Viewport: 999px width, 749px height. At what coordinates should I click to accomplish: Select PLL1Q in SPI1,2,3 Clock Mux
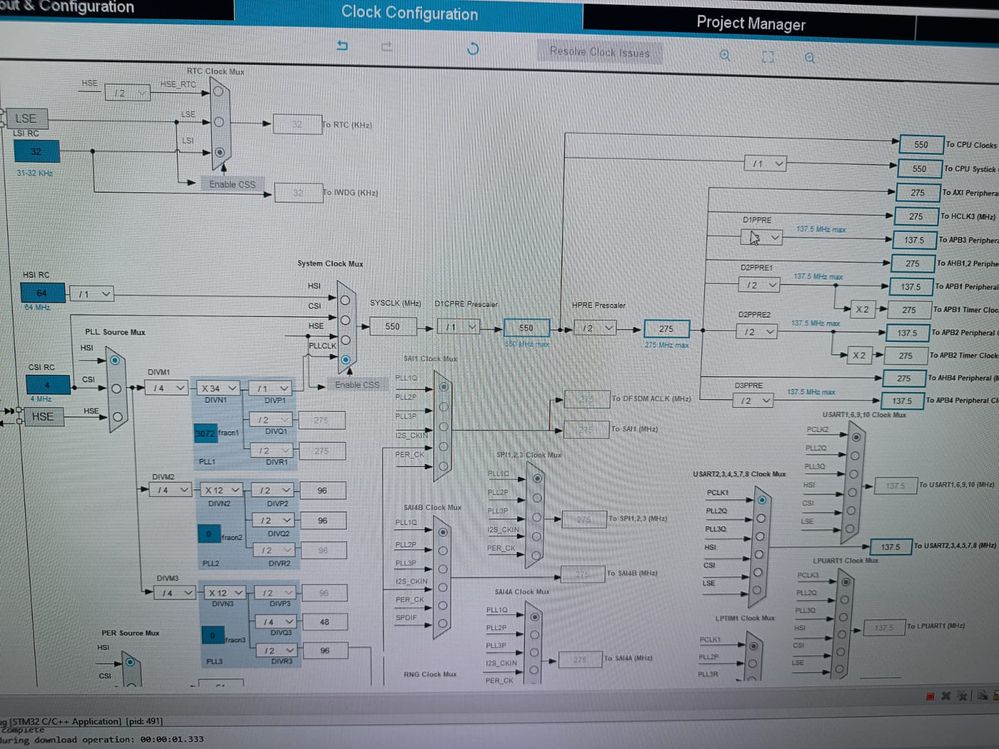537,478
